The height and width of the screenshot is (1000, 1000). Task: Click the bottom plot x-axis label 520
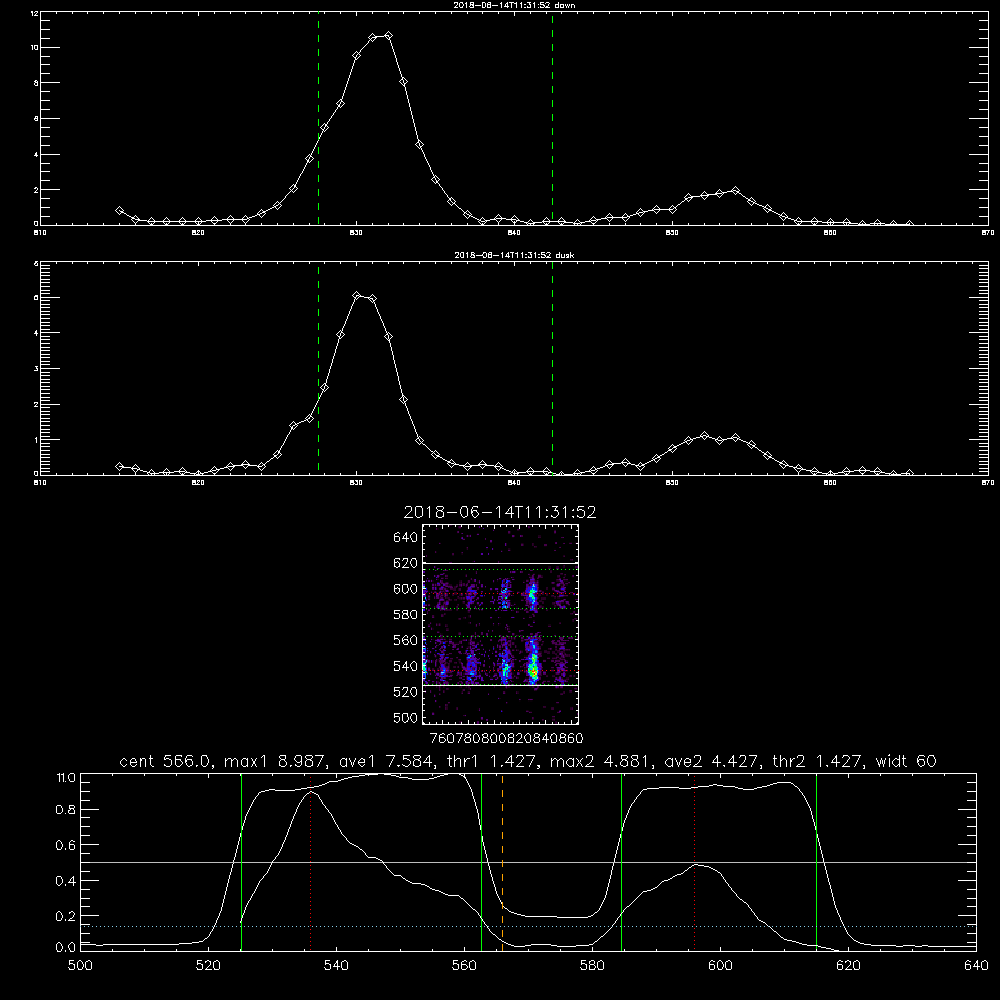[208, 966]
